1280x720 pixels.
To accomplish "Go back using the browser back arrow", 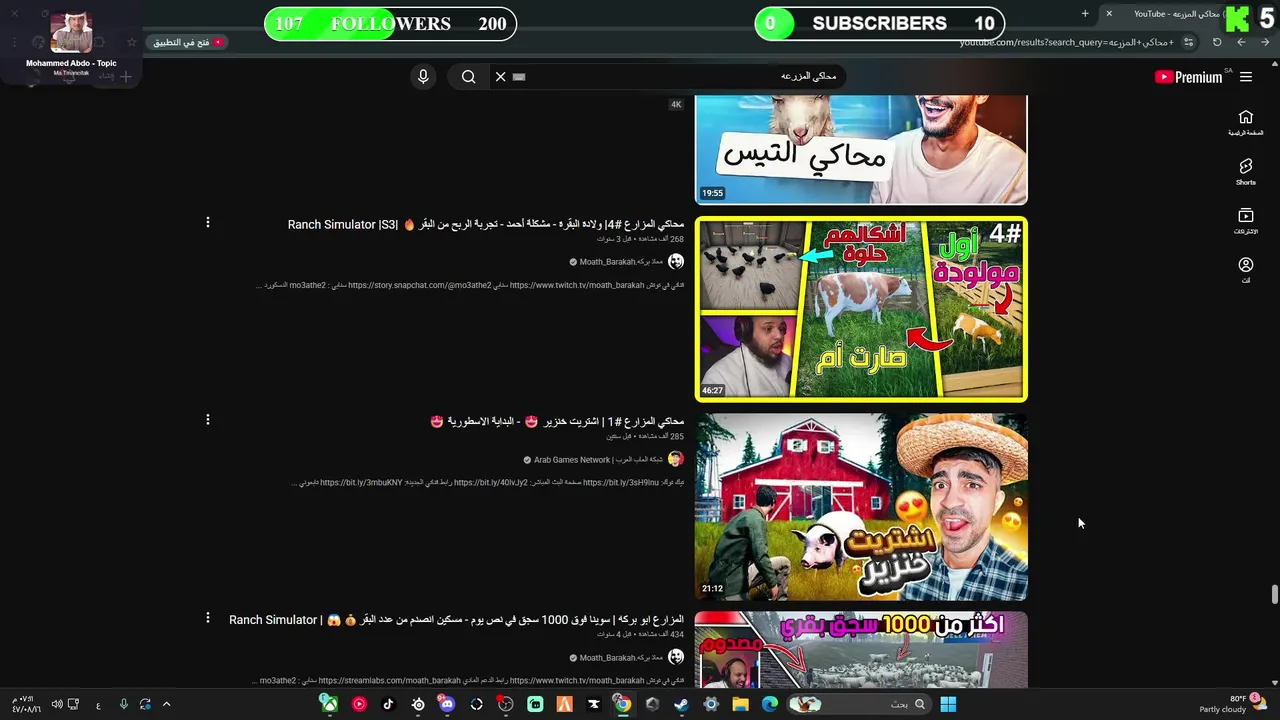I will [1265, 42].
